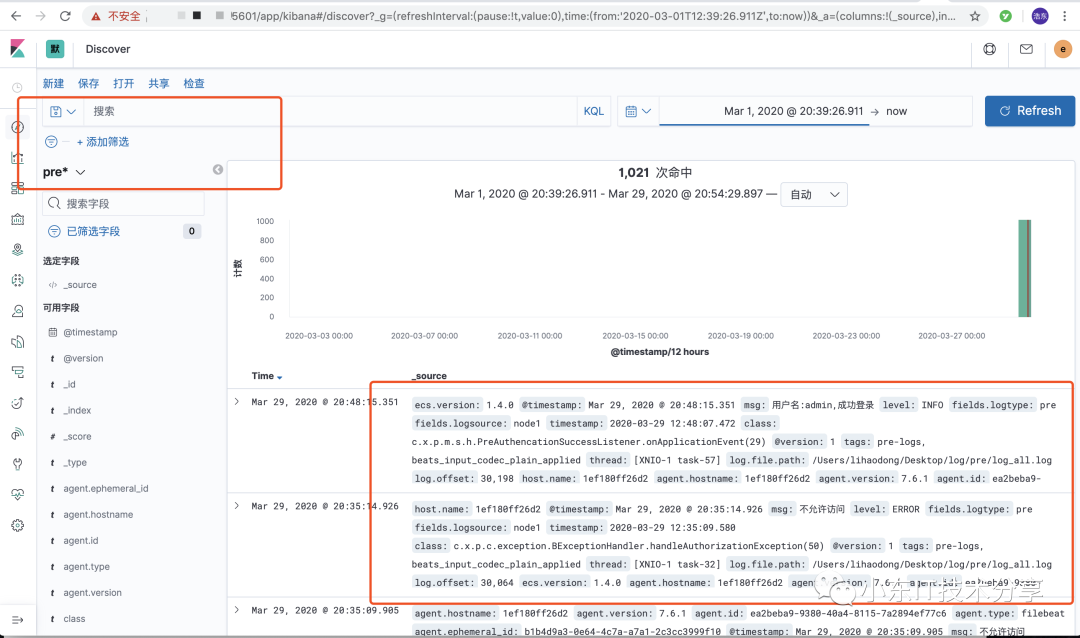Image resolution: width=1080 pixels, height=638 pixels.
Task: Collapse the fields sidebar with arrow button
Action: coord(218,169)
